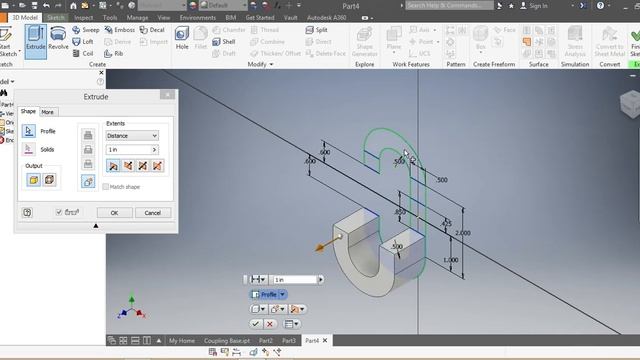Expand the Modify panel dropdown
Image resolution: width=640 pixels, height=360 pixels.
click(271, 64)
